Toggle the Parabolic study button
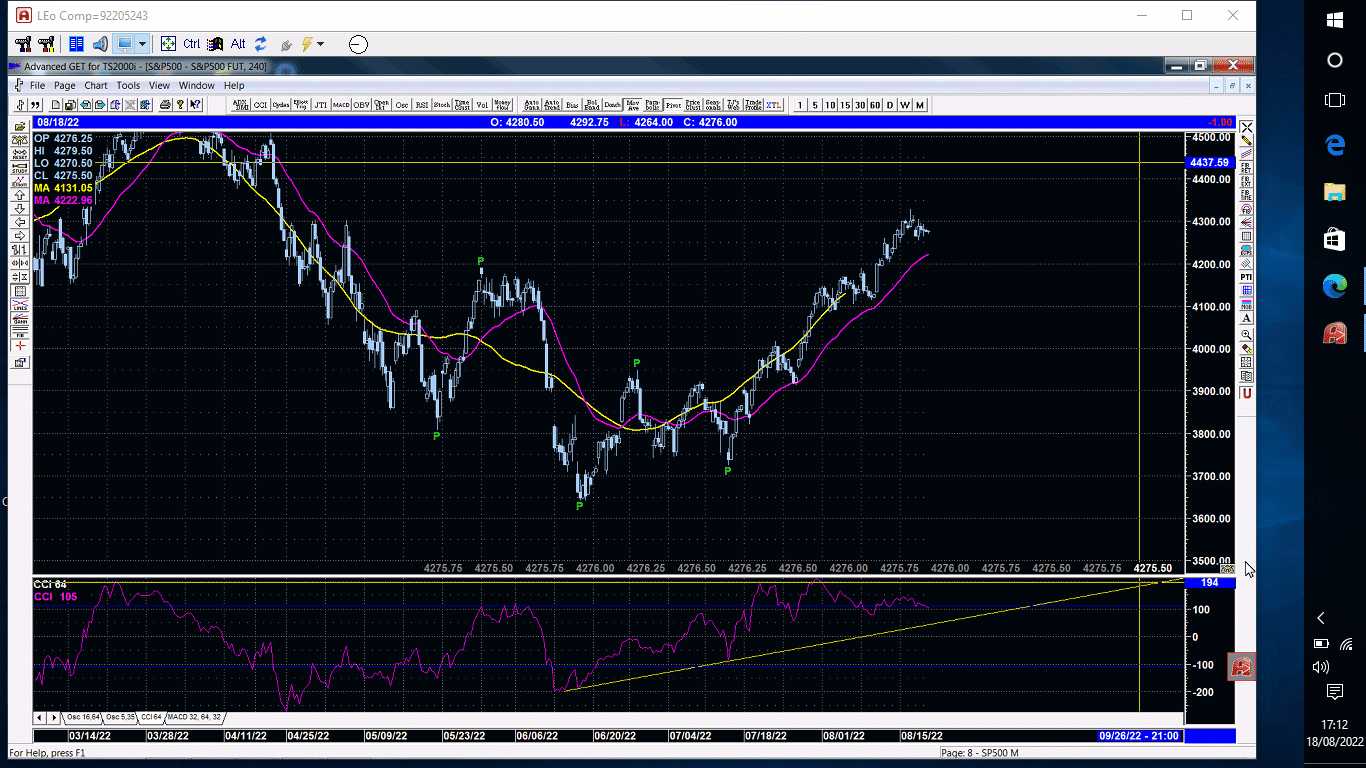This screenshot has width=1366, height=768. pos(652,104)
